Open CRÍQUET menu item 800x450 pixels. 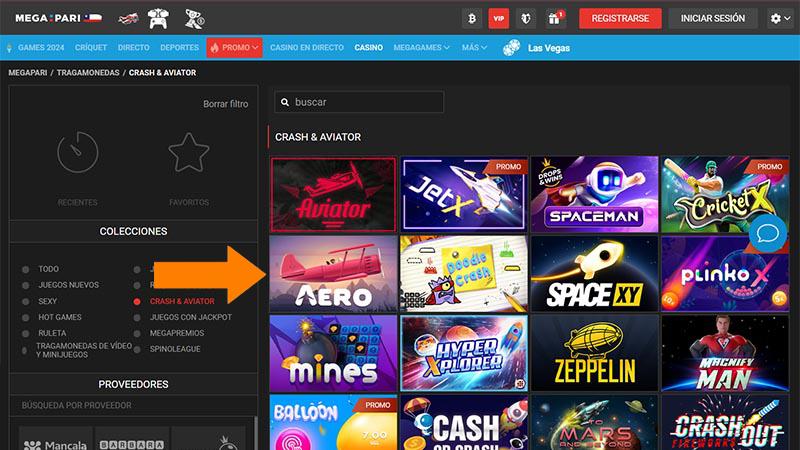91,47
